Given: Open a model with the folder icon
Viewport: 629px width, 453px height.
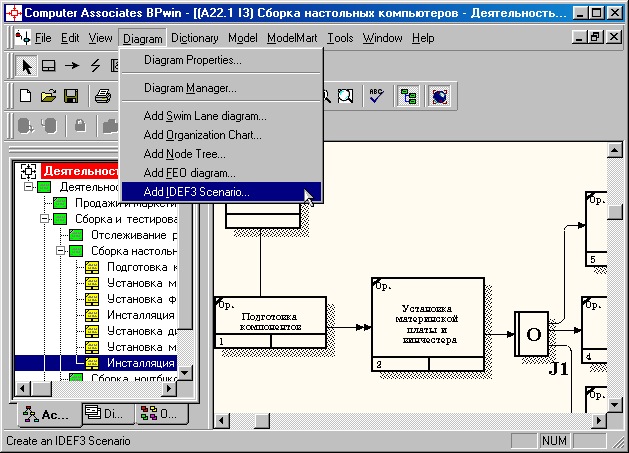Looking at the screenshot, I should click(49, 96).
